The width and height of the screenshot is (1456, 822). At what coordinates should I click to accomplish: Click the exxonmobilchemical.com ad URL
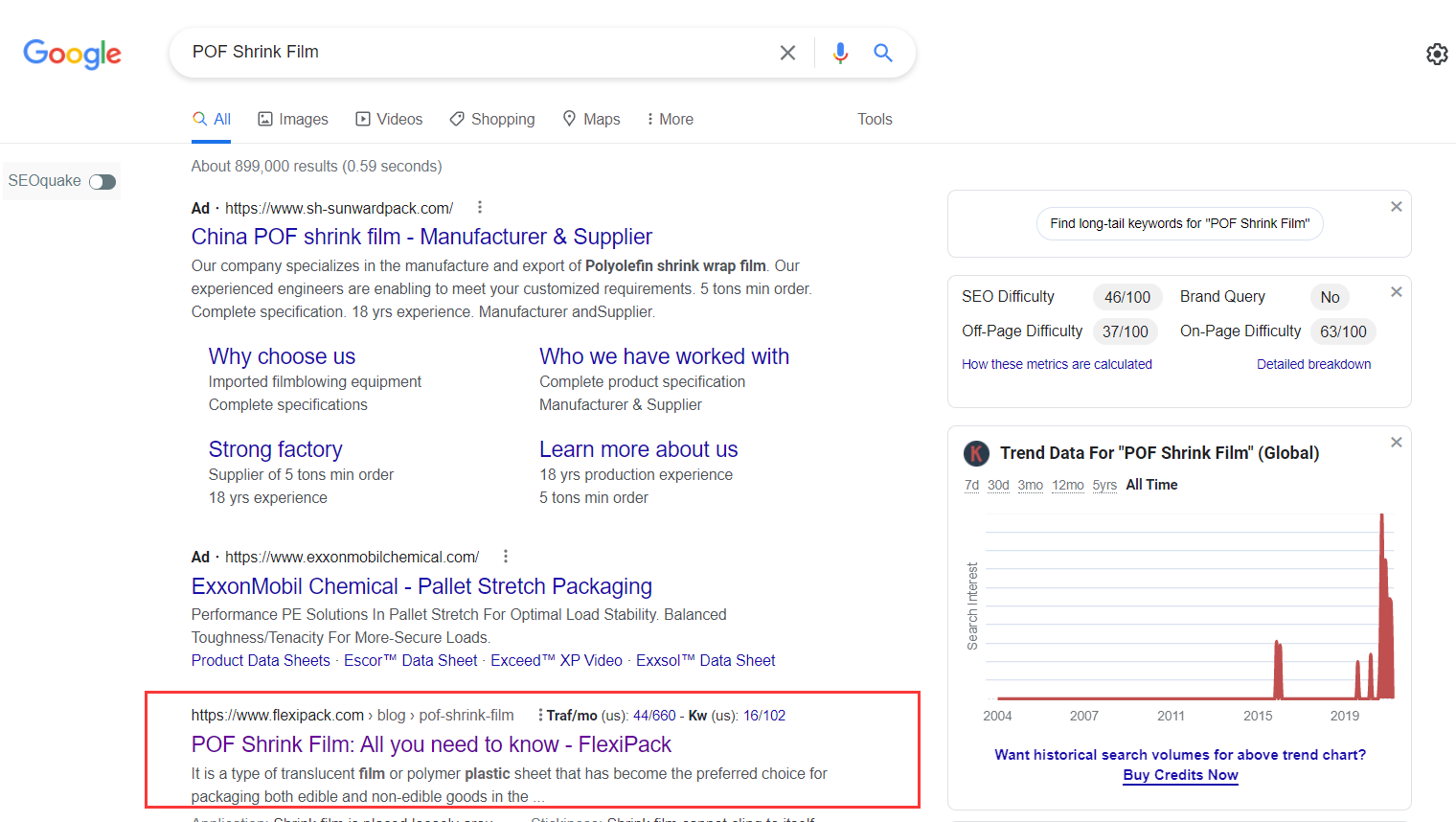click(x=352, y=557)
